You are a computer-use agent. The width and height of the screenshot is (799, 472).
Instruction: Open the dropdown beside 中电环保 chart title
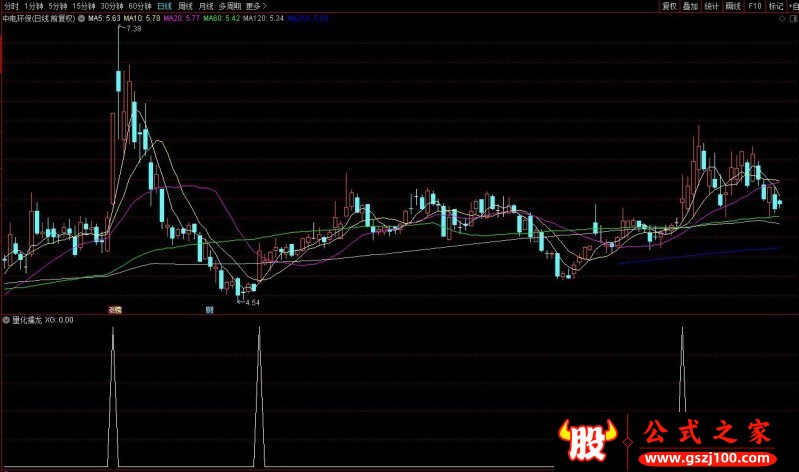82,18
